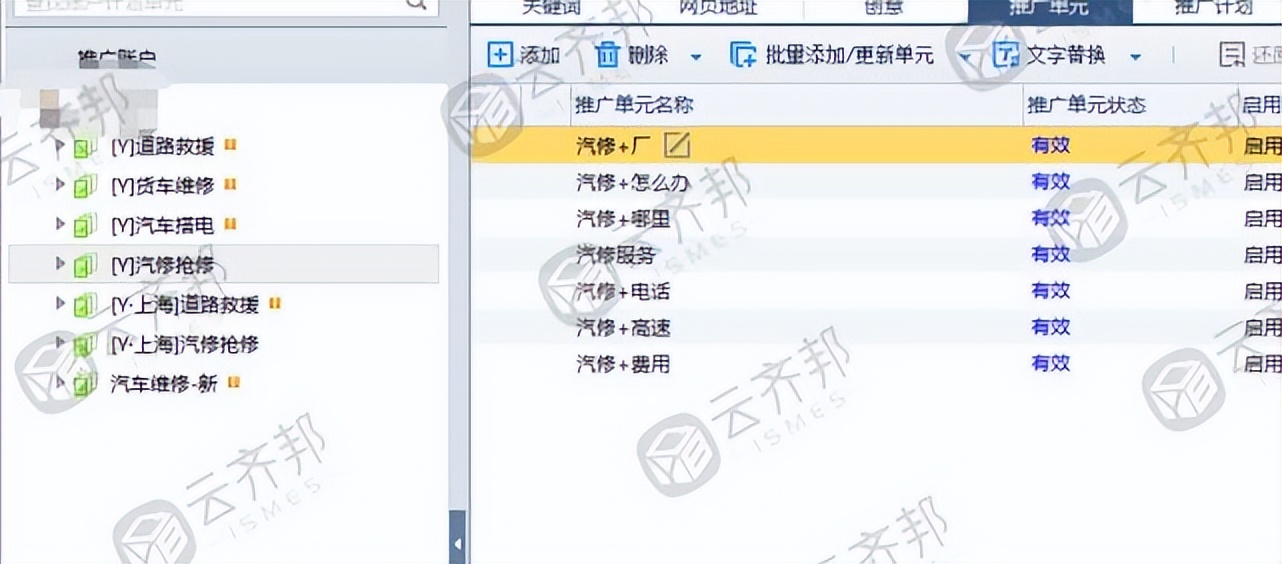Image resolution: width=1282 pixels, height=564 pixels.
Task: Click the 有效 status in 汽修+费用 row
Action: 1050,364
